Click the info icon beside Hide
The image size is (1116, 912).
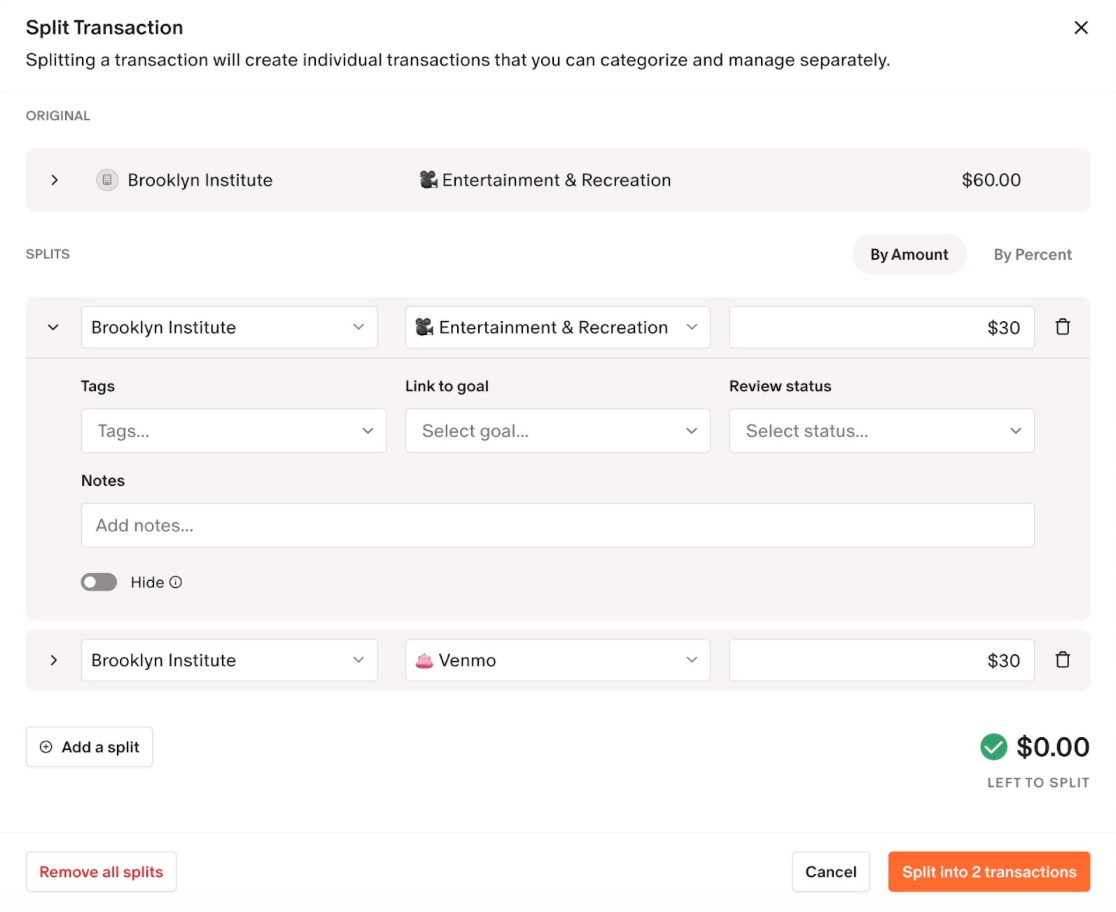point(176,582)
